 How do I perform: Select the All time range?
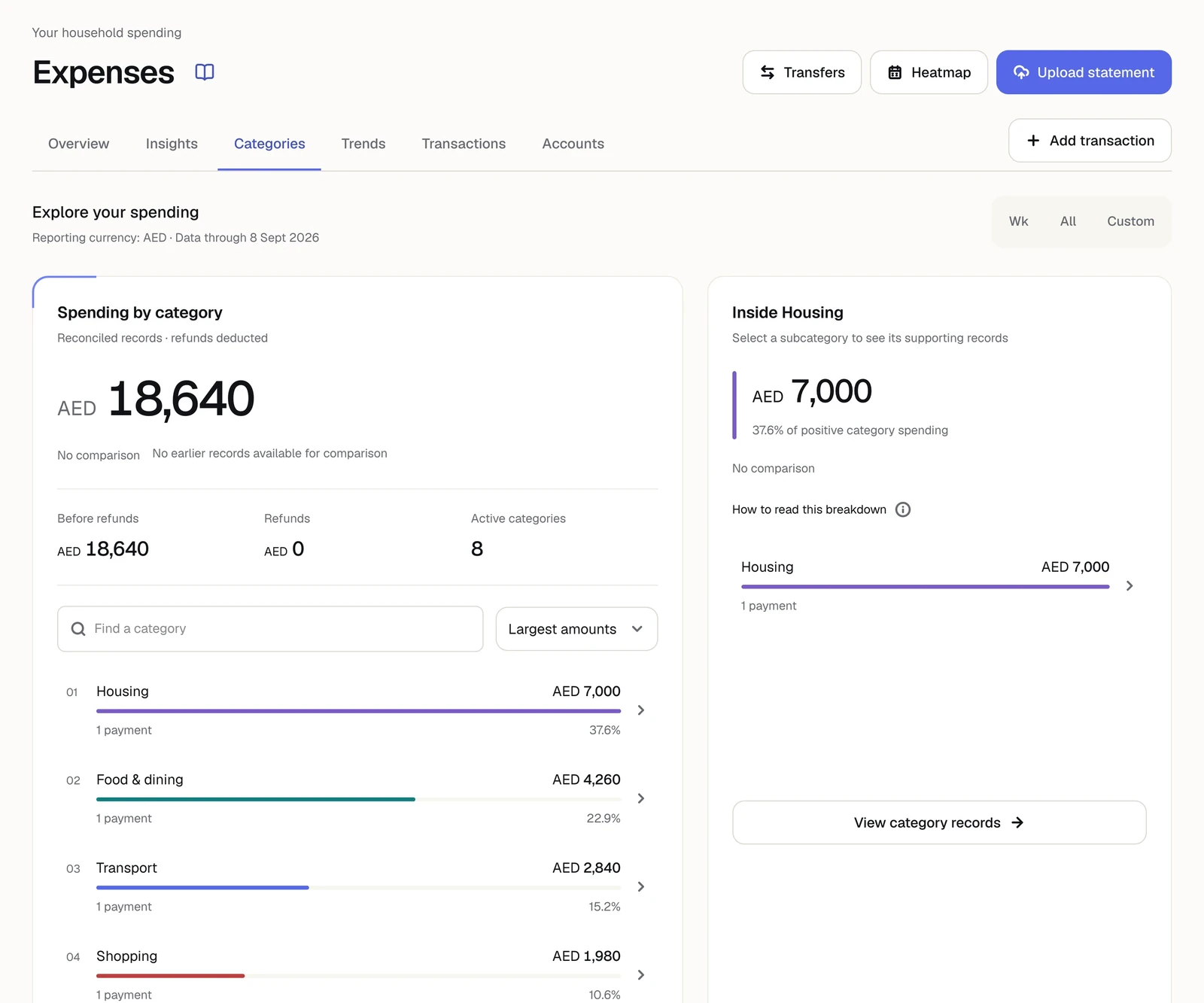tap(1068, 221)
